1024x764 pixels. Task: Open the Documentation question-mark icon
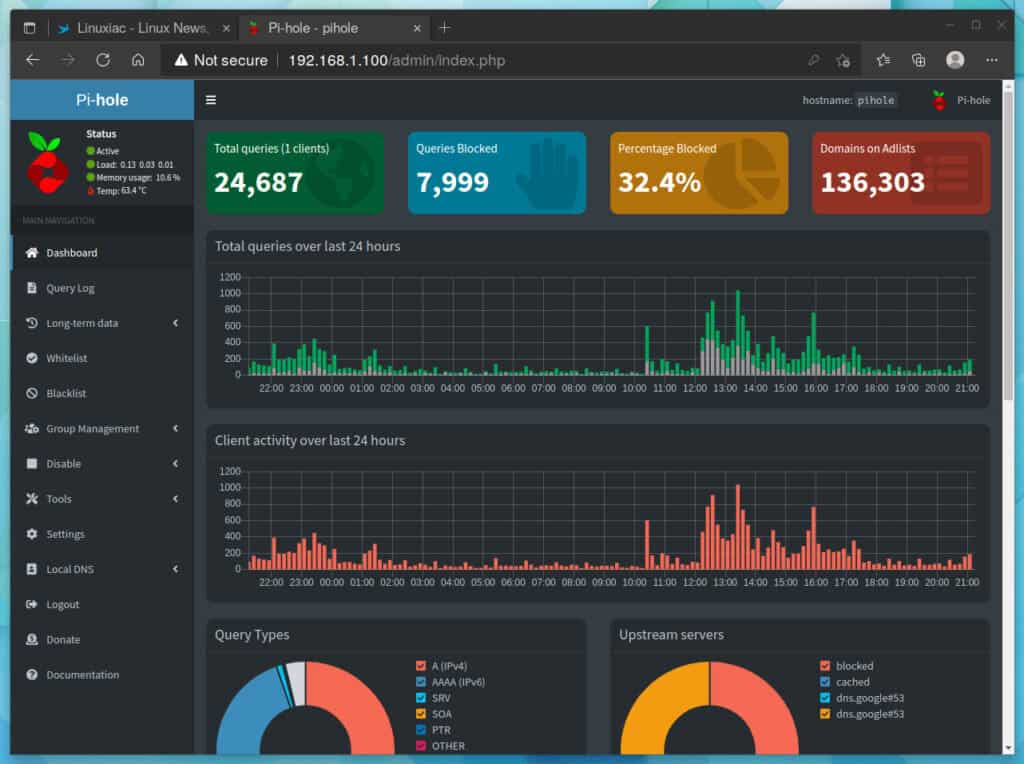pos(31,675)
